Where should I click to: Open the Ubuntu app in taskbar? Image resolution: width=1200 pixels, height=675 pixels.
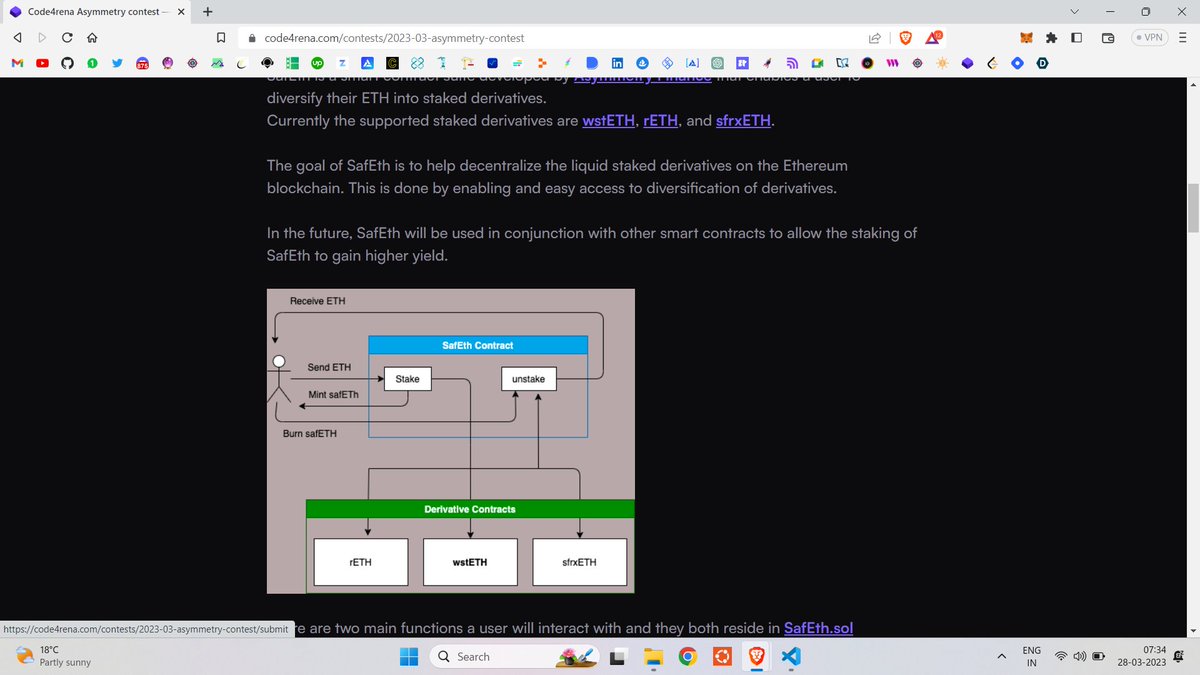[x=721, y=657]
